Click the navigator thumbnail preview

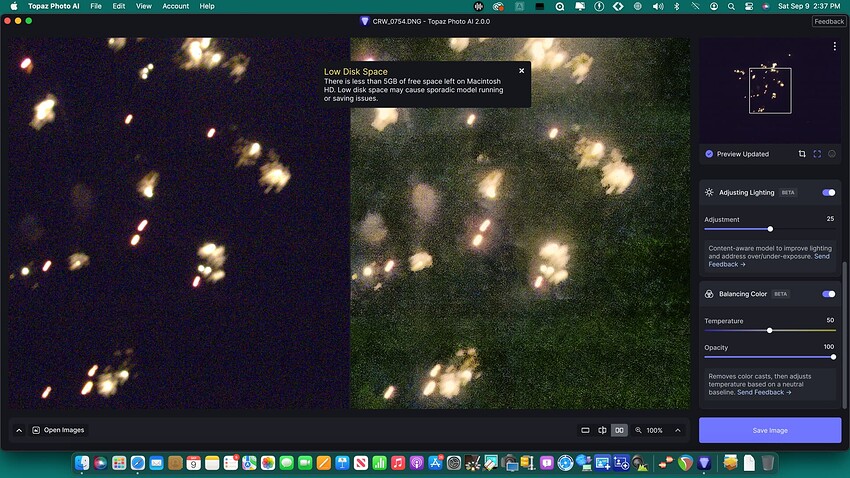(770, 91)
